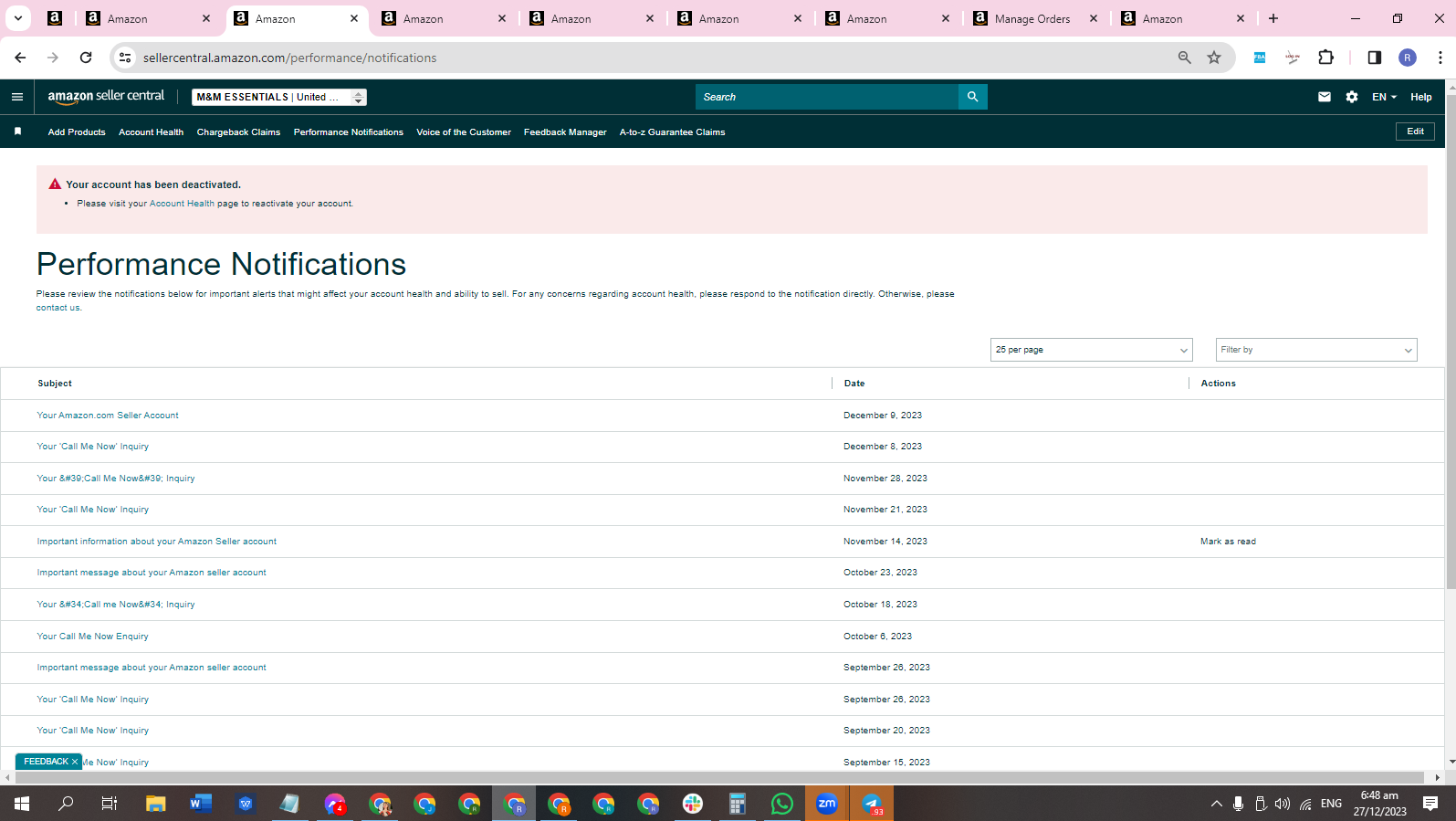Click the amazon seller central logo
This screenshot has width=1456, height=821.
[106, 96]
